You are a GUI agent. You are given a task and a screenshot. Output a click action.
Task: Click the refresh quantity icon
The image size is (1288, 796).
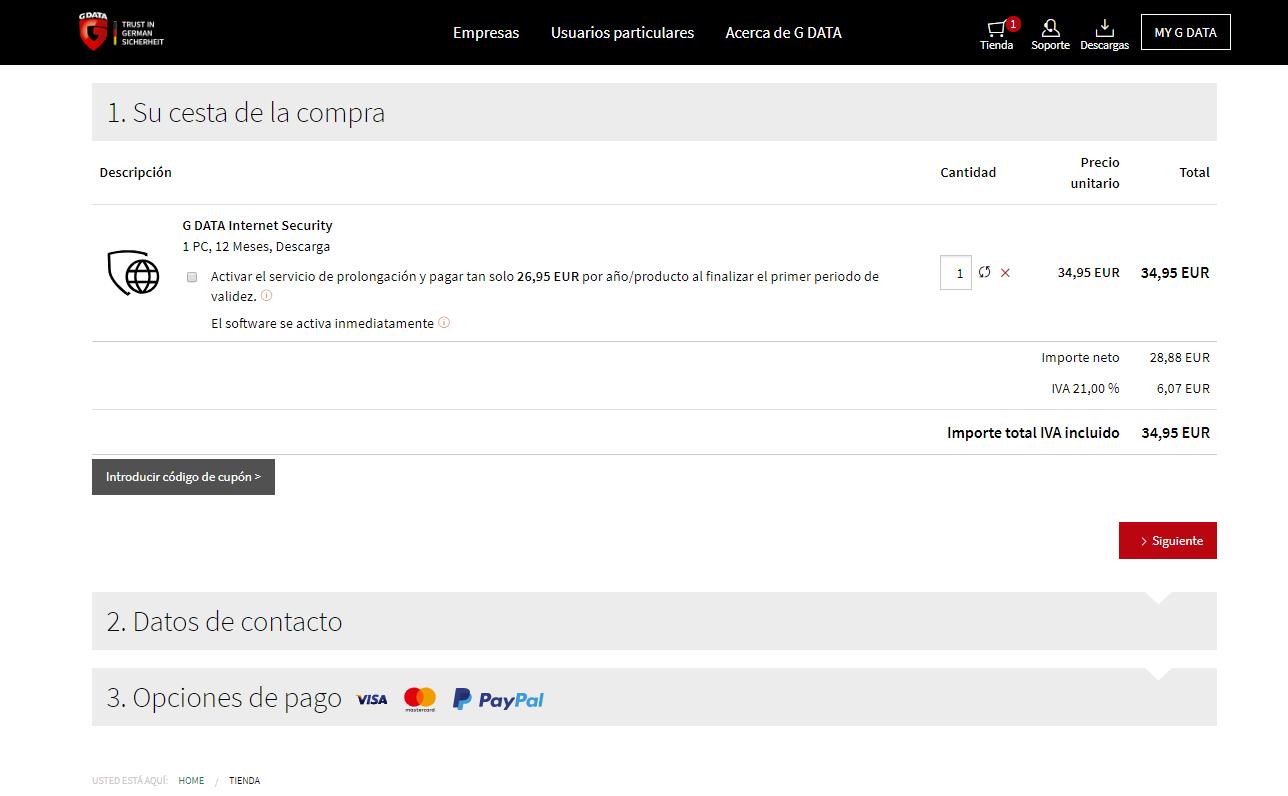(x=985, y=272)
